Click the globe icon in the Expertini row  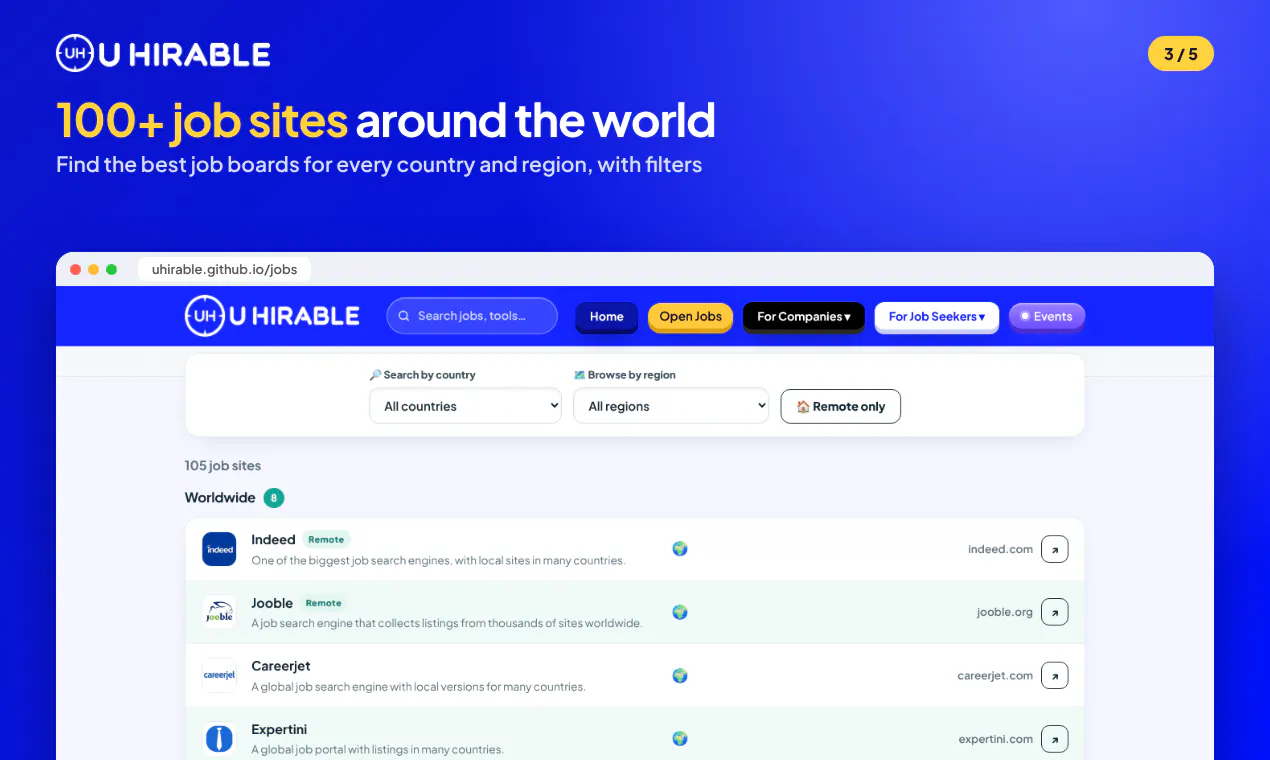click(x=680, y=738)
